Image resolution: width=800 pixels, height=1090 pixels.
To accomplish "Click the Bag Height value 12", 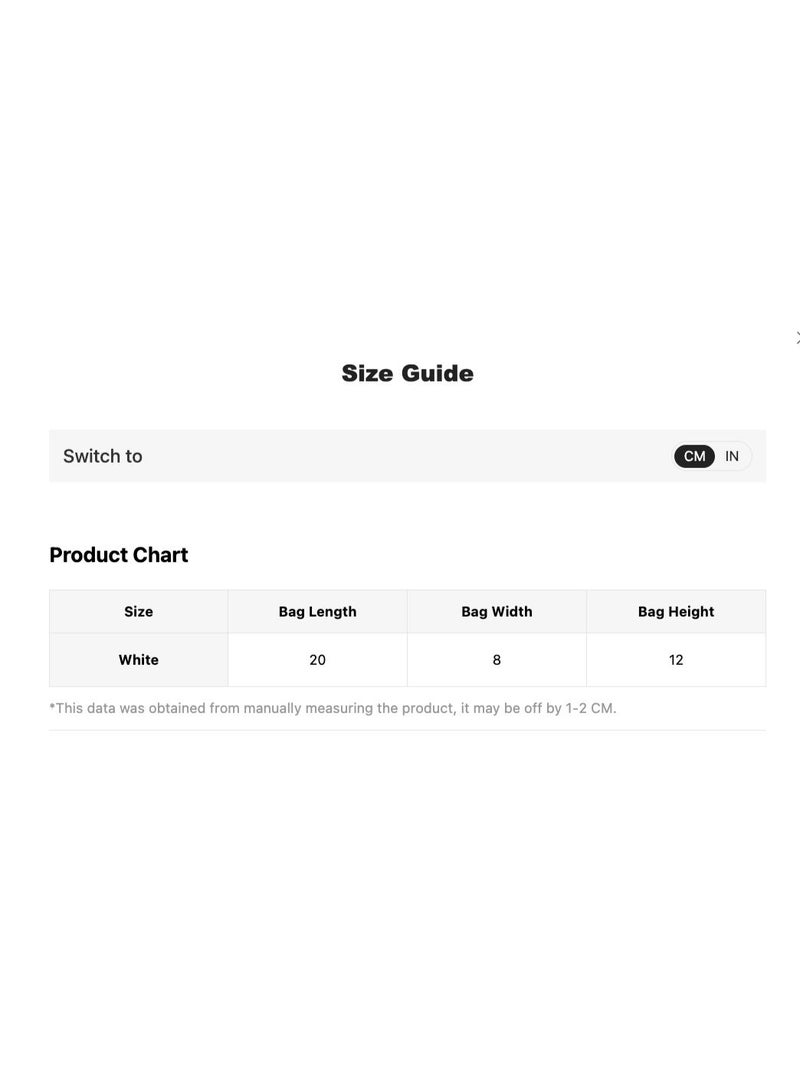I will [676, 660].
